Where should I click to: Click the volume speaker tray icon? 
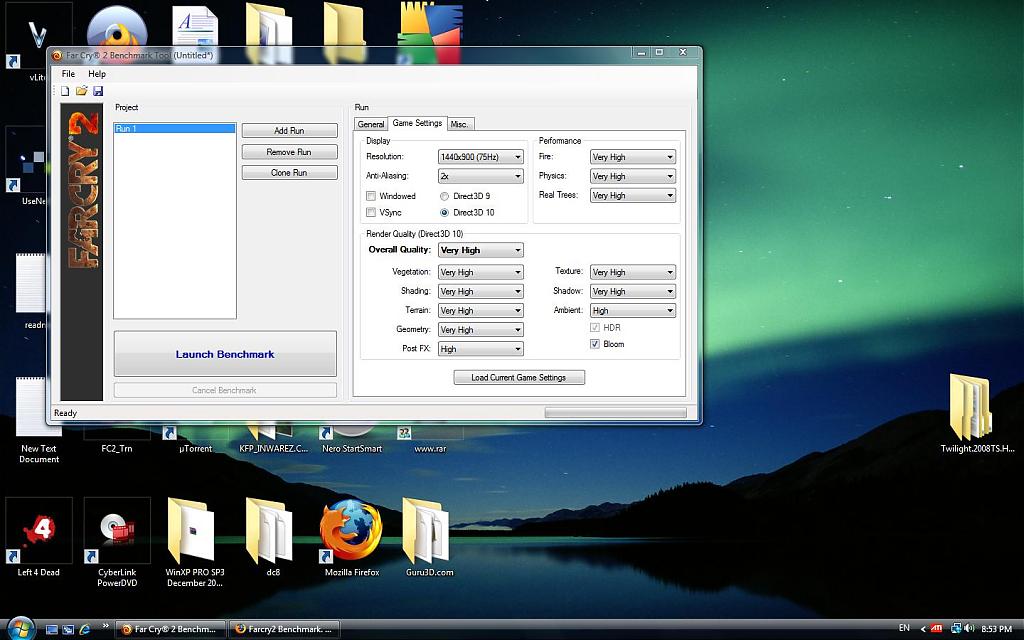(x=968, y=628)
